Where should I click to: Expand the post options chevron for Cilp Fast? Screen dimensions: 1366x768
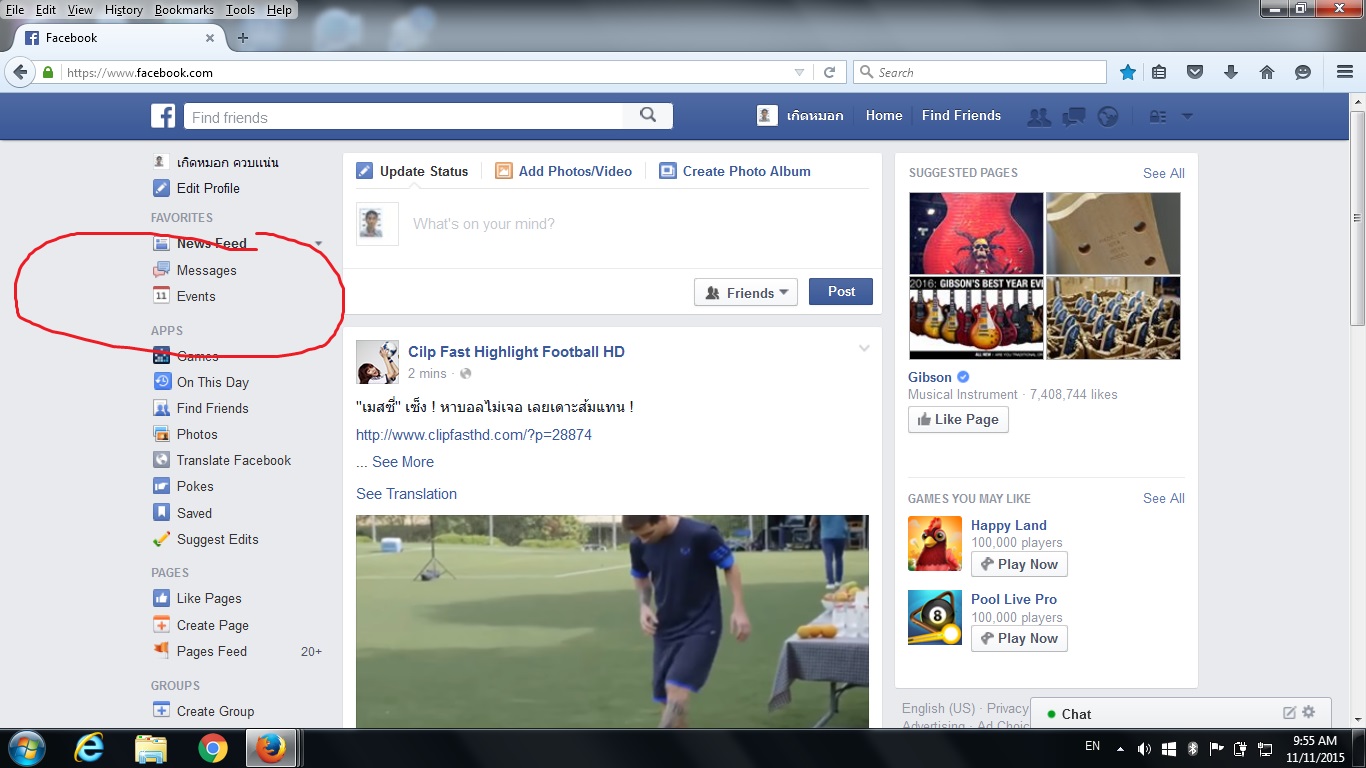click(864, 348)
